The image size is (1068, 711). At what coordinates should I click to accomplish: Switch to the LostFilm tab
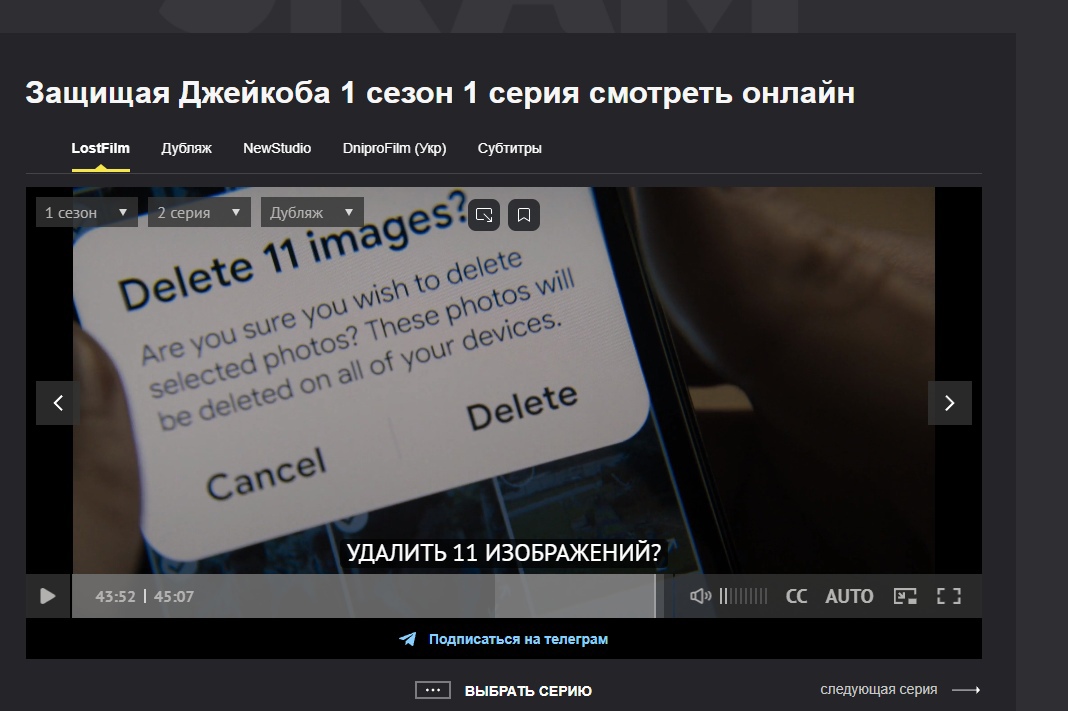(100, 148)
